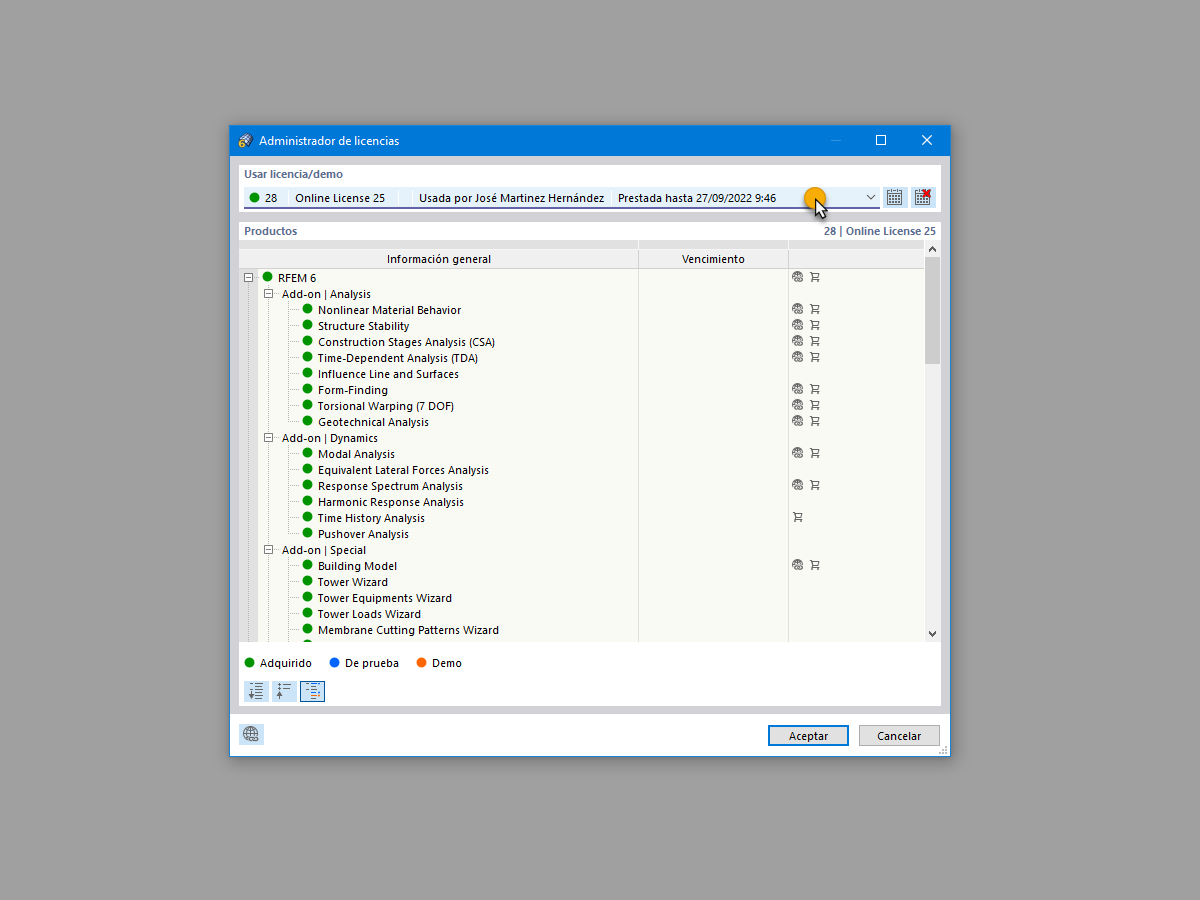Screen dimensions: 1200x900
Task: Click the Vencimiento column header
Action: click(x=713, y=259)
